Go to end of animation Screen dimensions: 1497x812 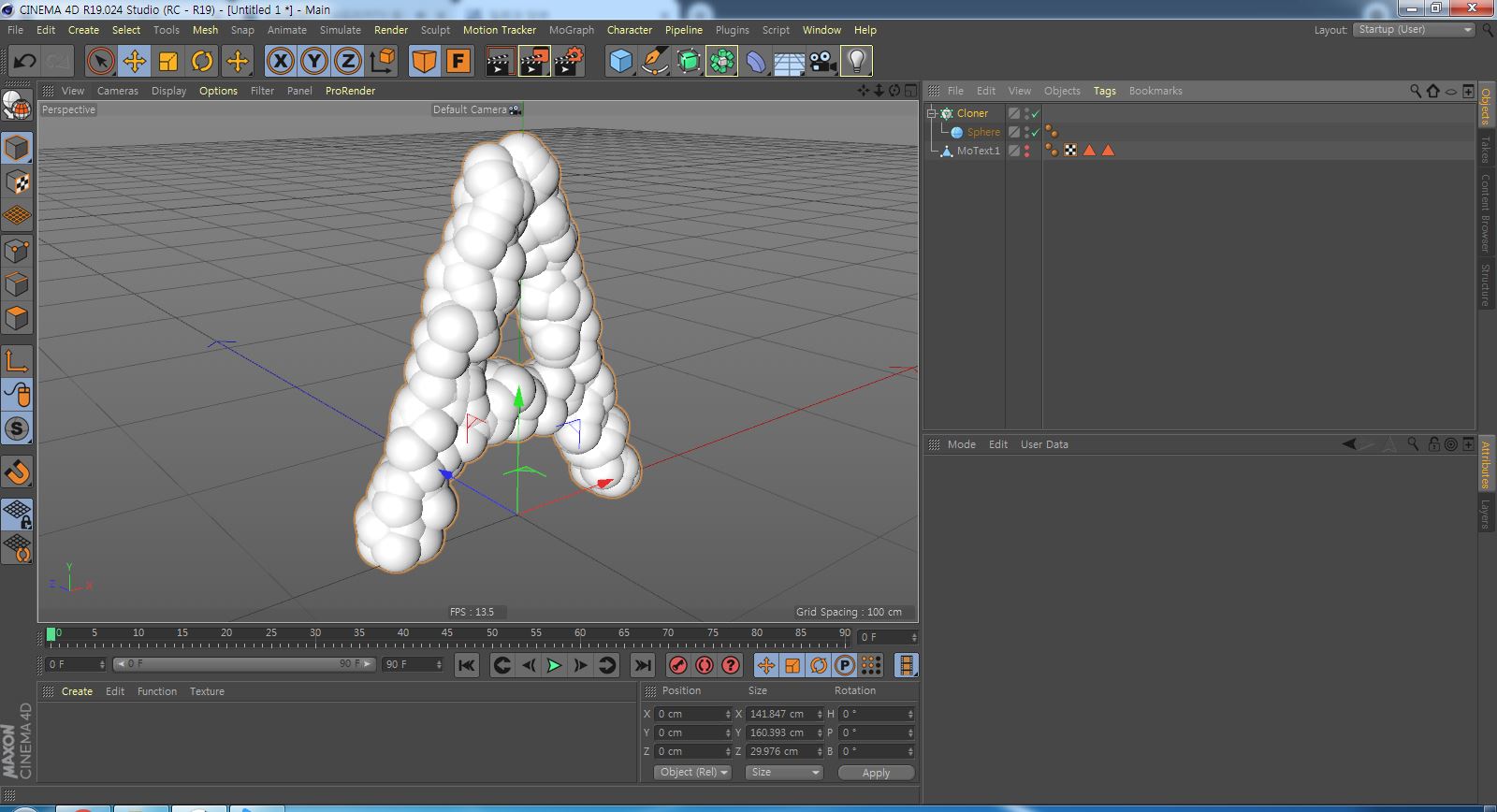[642, 665]
